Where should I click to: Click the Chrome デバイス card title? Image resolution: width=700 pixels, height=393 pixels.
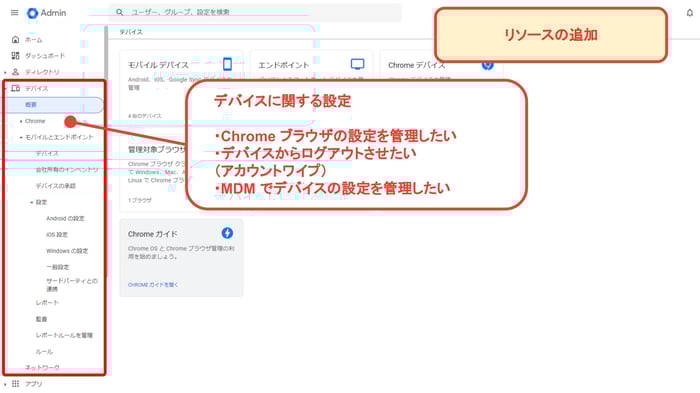[x=417, y=65]
